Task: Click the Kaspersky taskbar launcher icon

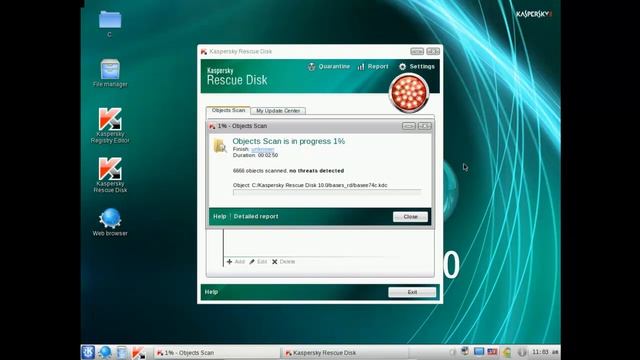Action: 138,352
